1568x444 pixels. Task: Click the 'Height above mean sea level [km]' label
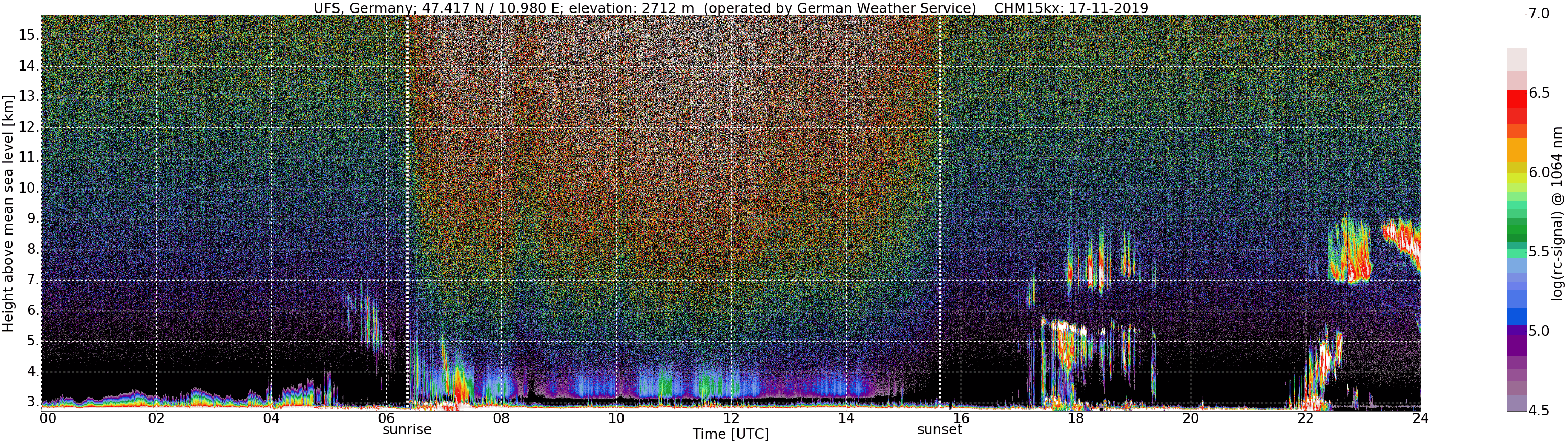click(8, 213)
